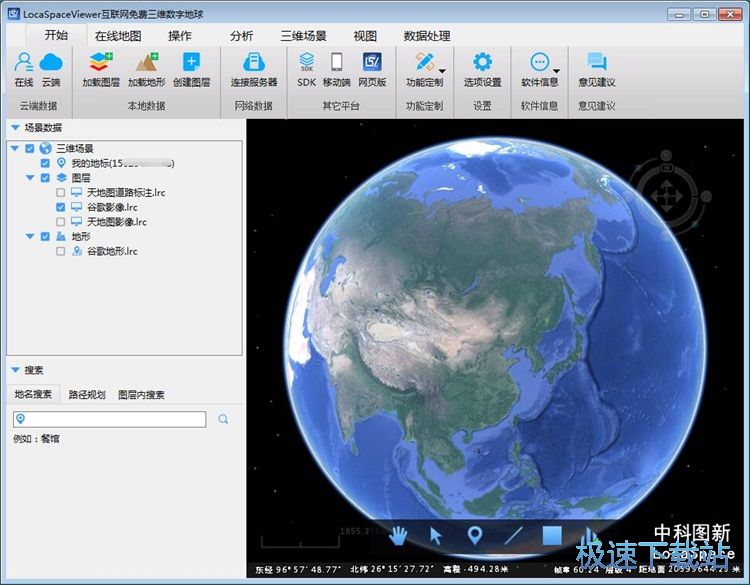Select 天地图影像.lrc row text
Viewport: 750px width, 585px height.
pos(117,222)
